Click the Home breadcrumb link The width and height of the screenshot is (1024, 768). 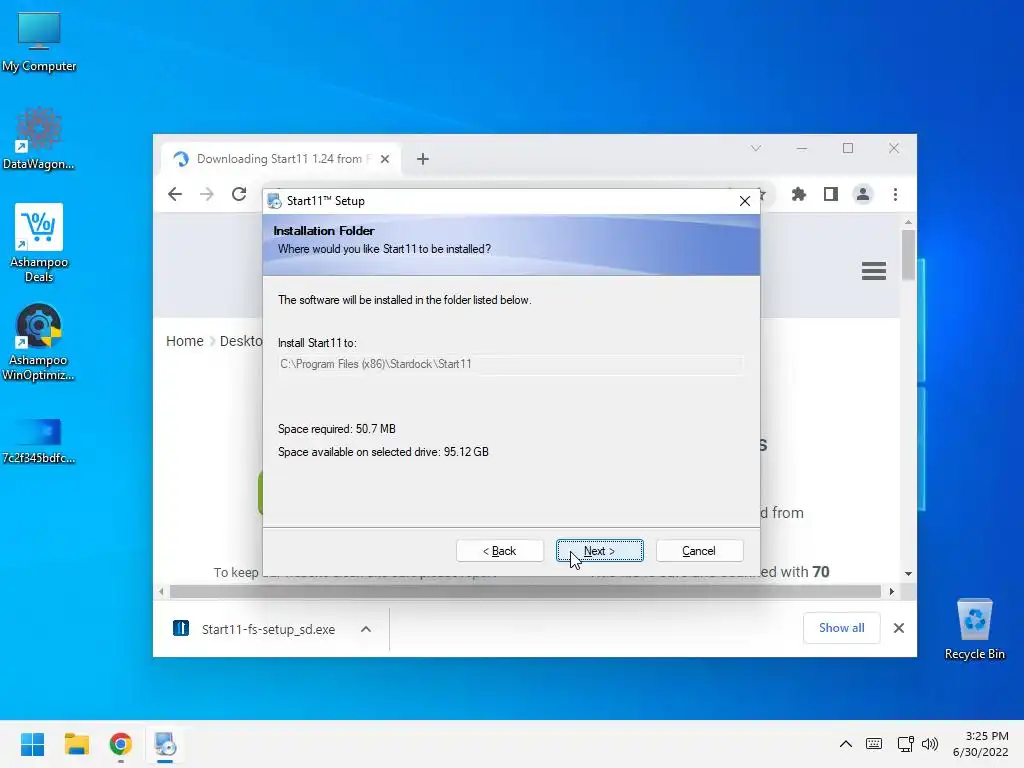tap(185, 341)
